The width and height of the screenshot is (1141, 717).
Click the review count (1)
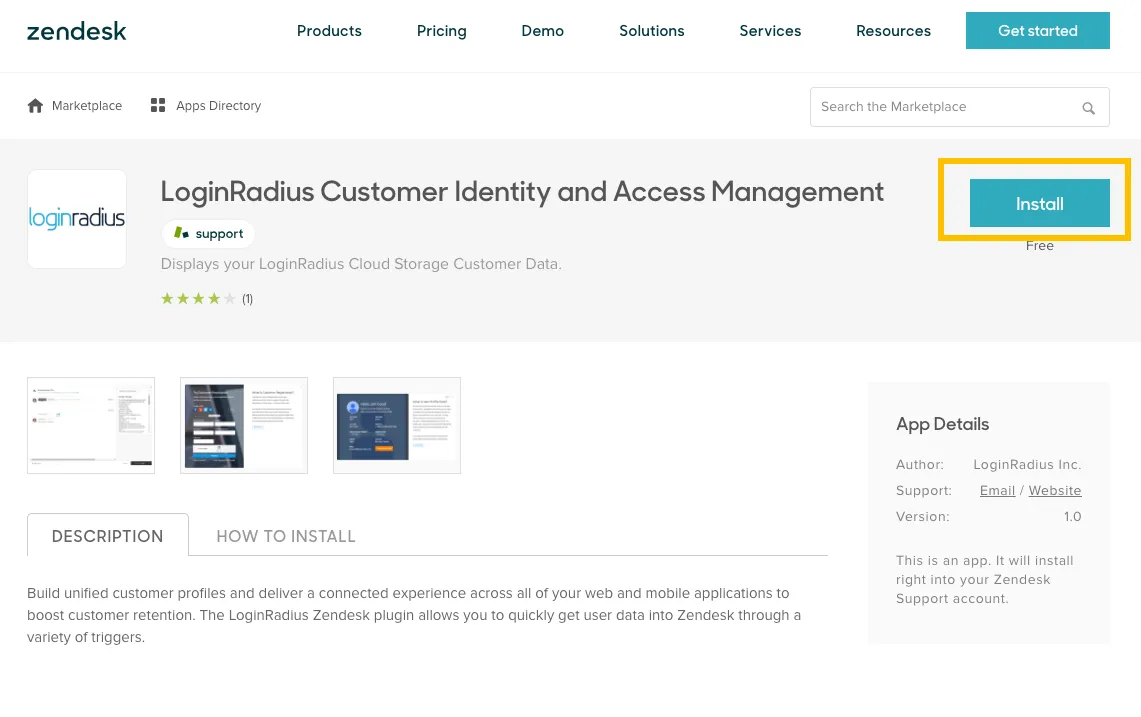(247, 299)
